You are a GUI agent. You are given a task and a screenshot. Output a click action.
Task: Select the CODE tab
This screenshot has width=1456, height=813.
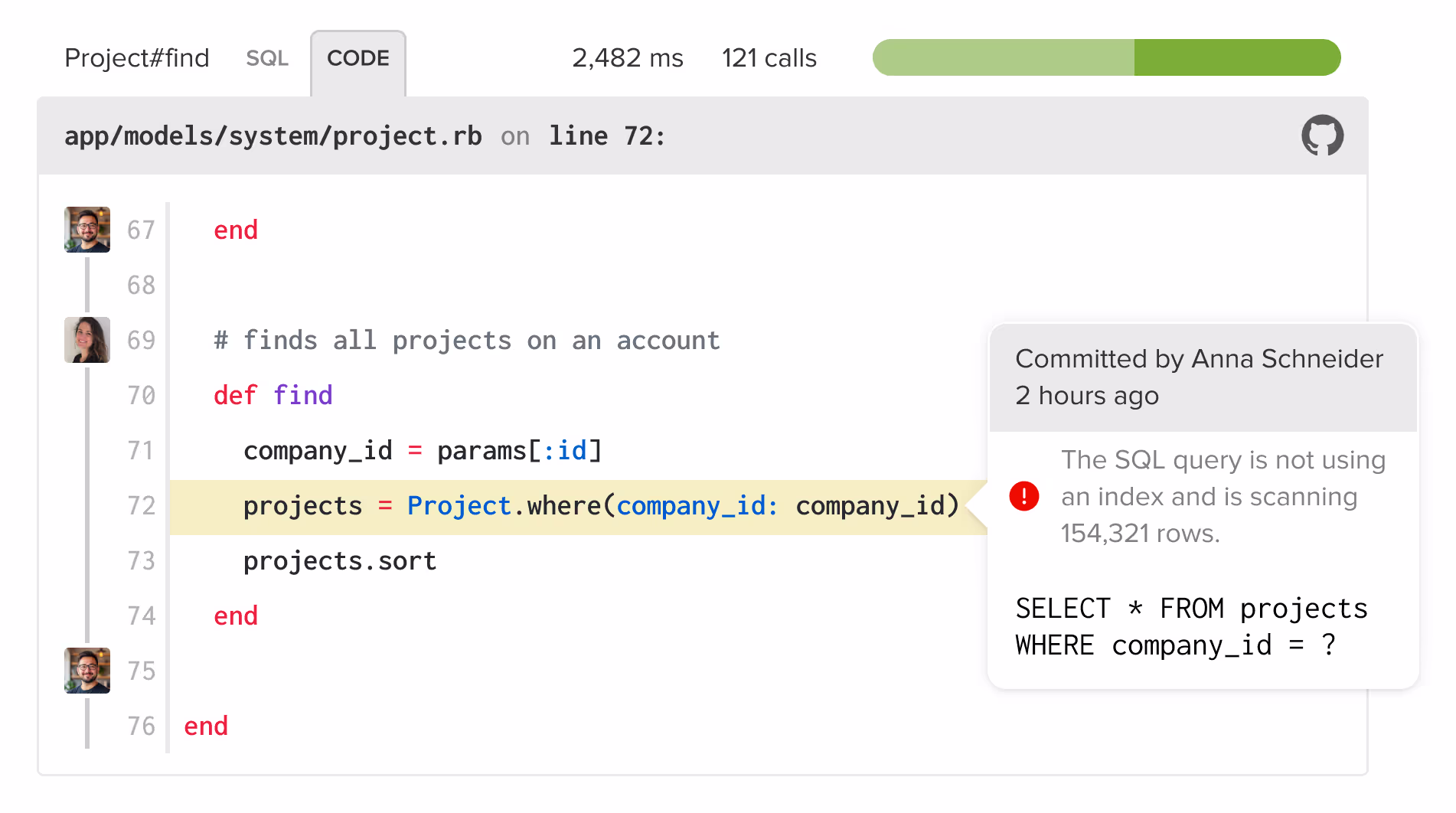pyautogui.click(x=357, y=57)
